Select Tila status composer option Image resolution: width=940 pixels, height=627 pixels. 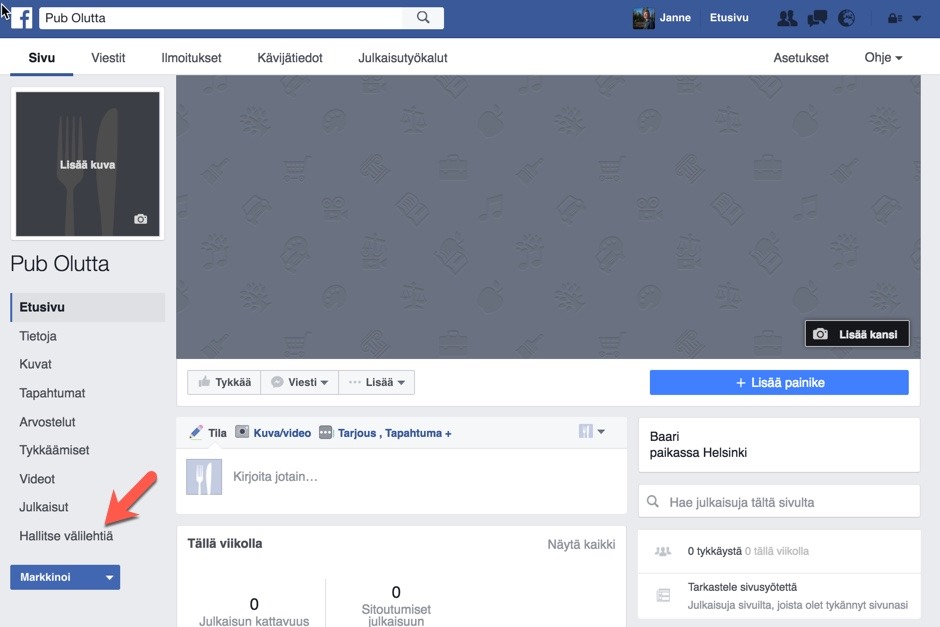(x=208, y=432)
